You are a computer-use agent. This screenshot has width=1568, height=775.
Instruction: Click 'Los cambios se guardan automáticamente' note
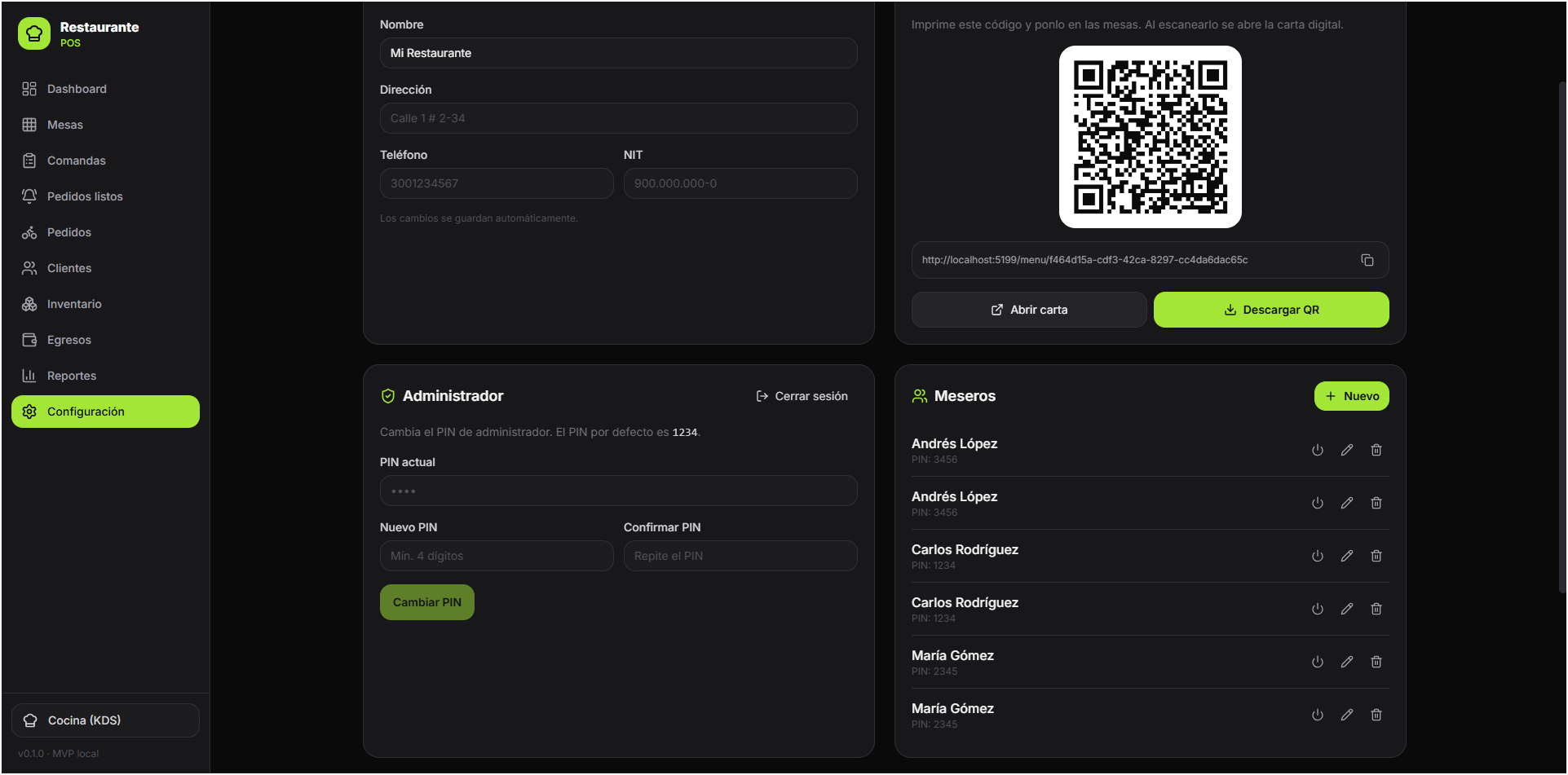pyautogui.click(x=479, y=218)
